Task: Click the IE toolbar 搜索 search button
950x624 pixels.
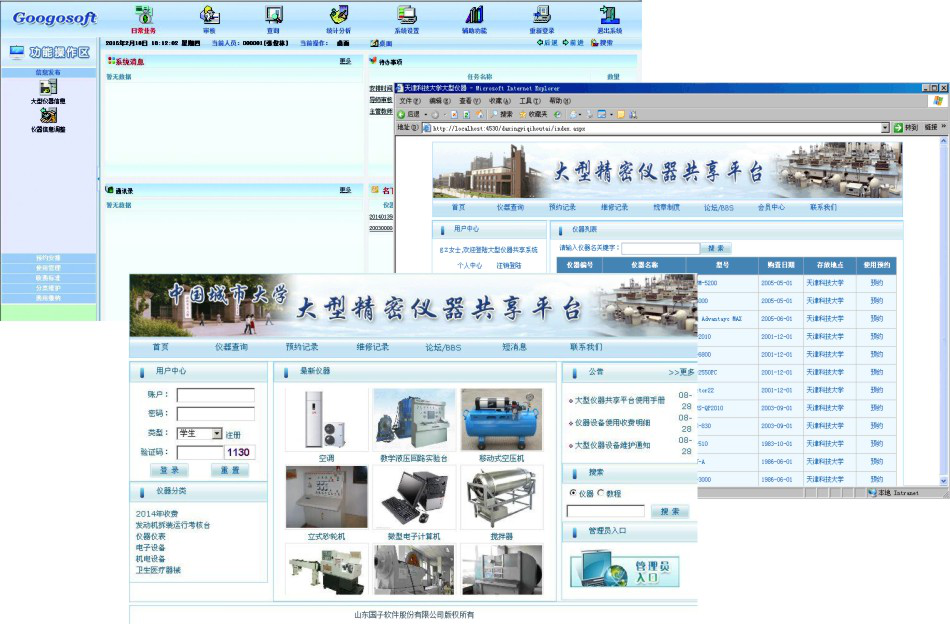Action: [x=501, y=114]
